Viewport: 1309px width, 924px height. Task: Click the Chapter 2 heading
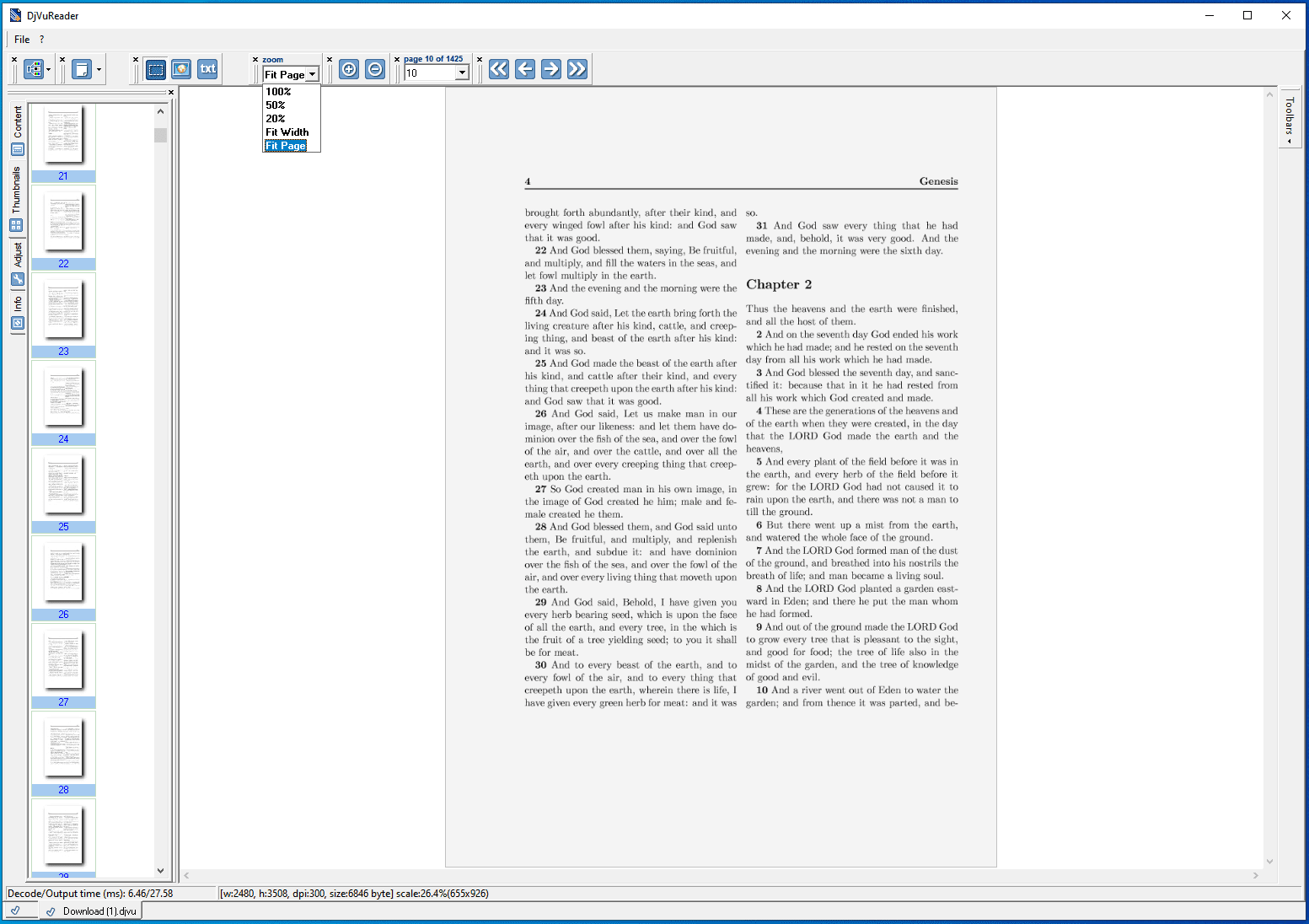[779, 285]
